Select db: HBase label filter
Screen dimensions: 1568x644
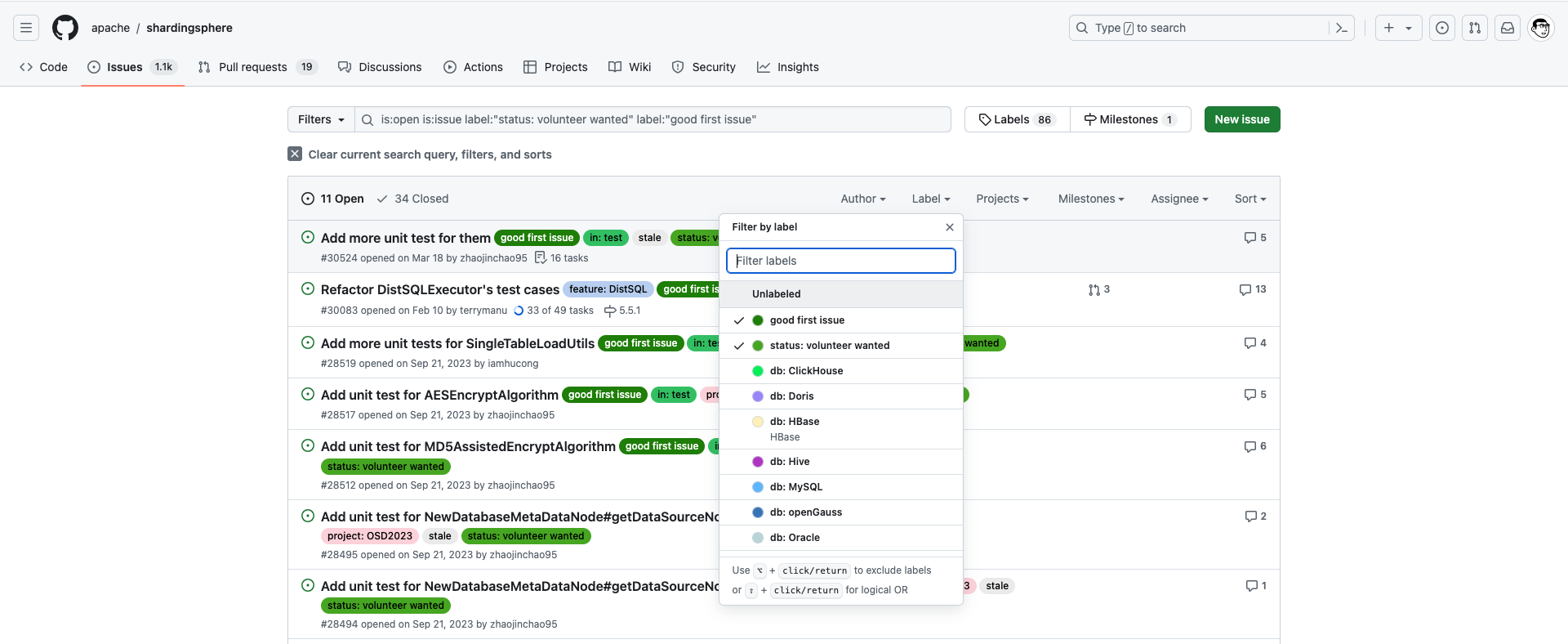(x=841, y=429)
